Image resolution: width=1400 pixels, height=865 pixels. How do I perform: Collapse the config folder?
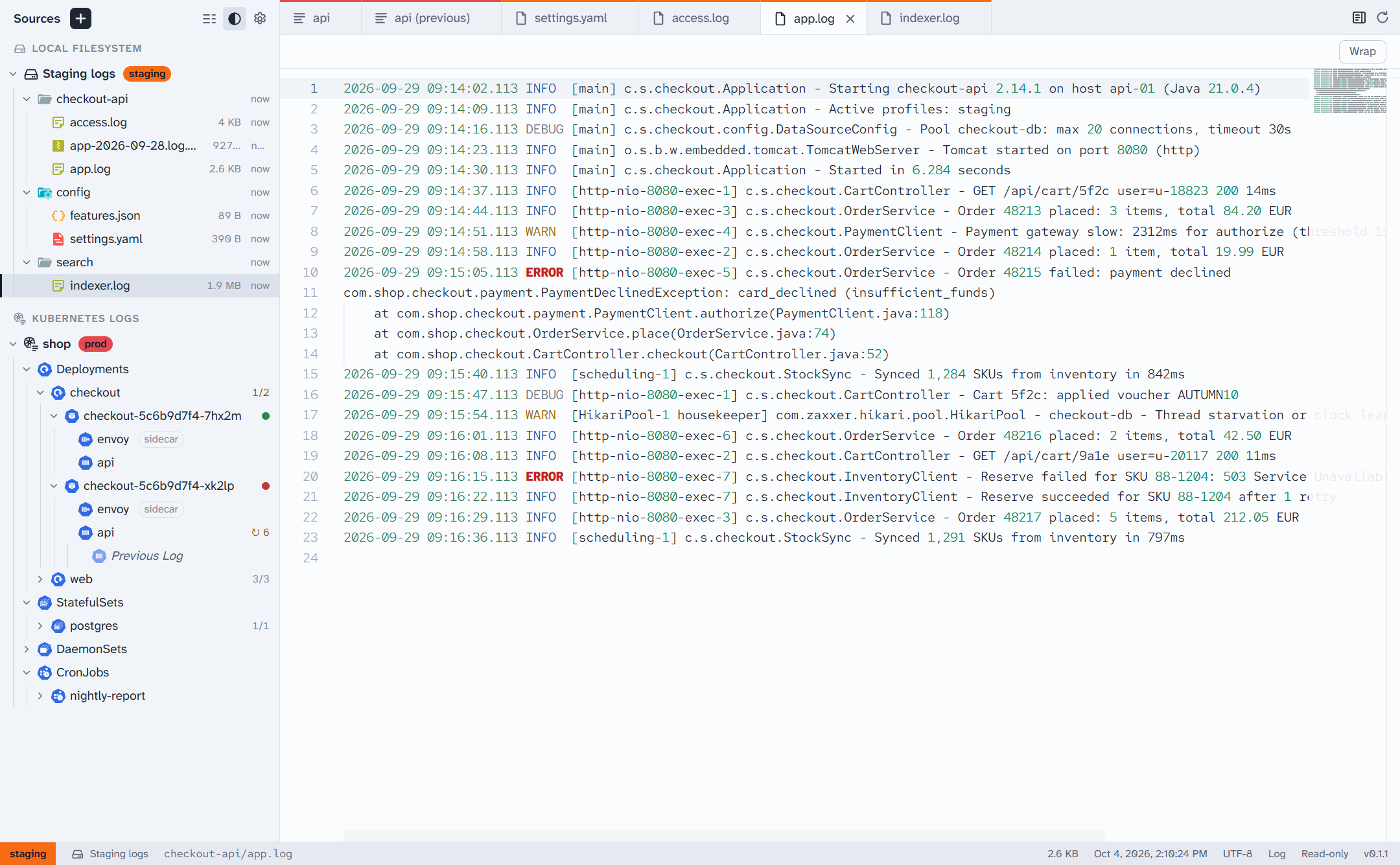point(27,192)
